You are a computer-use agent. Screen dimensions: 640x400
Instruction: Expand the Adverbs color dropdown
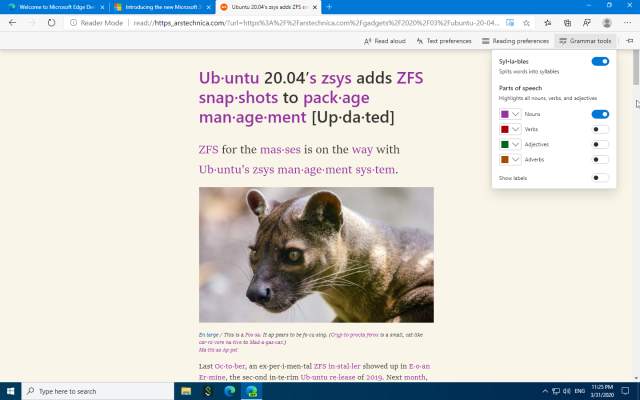pyautogui.click(x=516, y=159)
